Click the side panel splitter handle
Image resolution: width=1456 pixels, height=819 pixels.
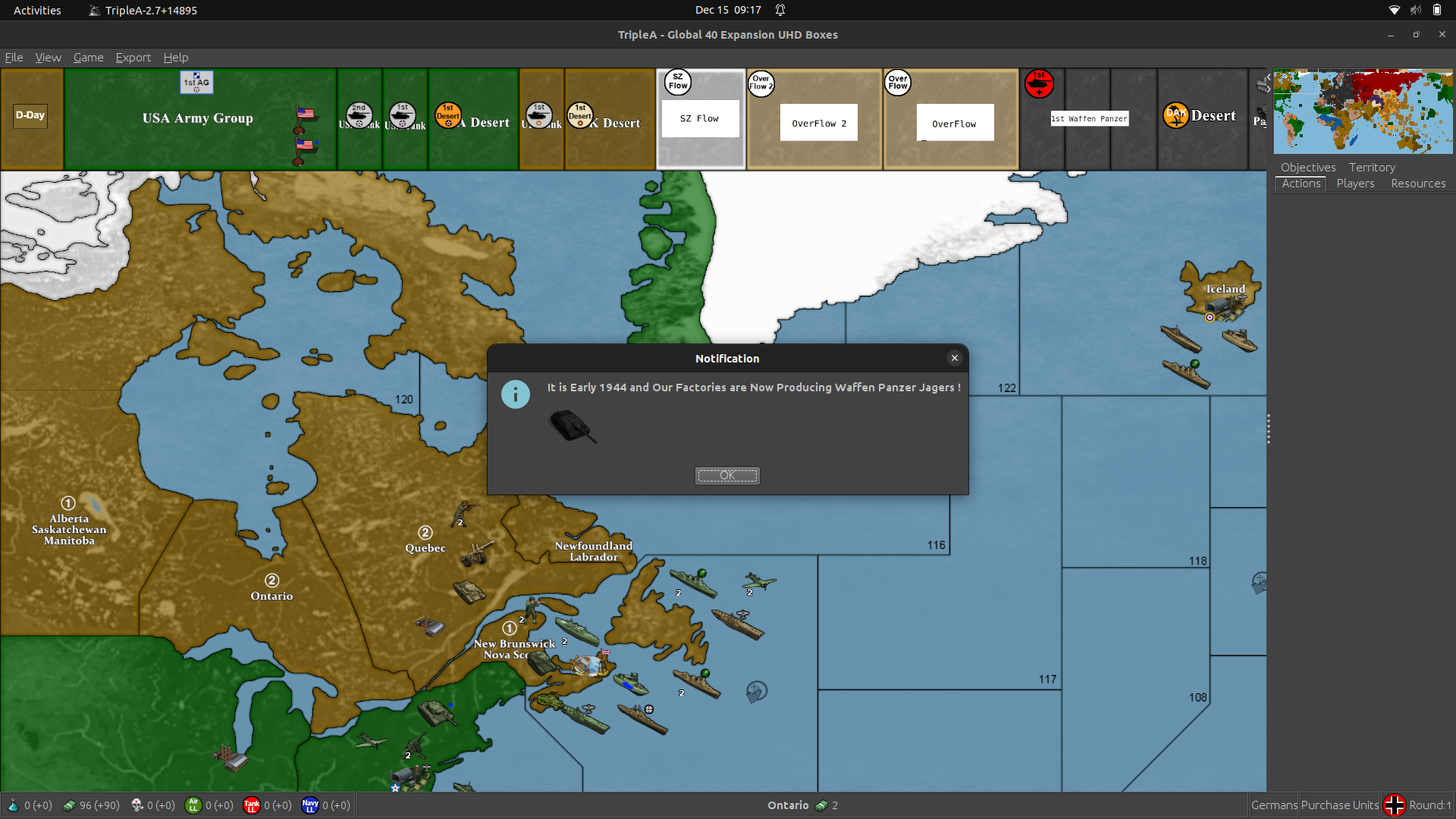[x=1269, y=429]
